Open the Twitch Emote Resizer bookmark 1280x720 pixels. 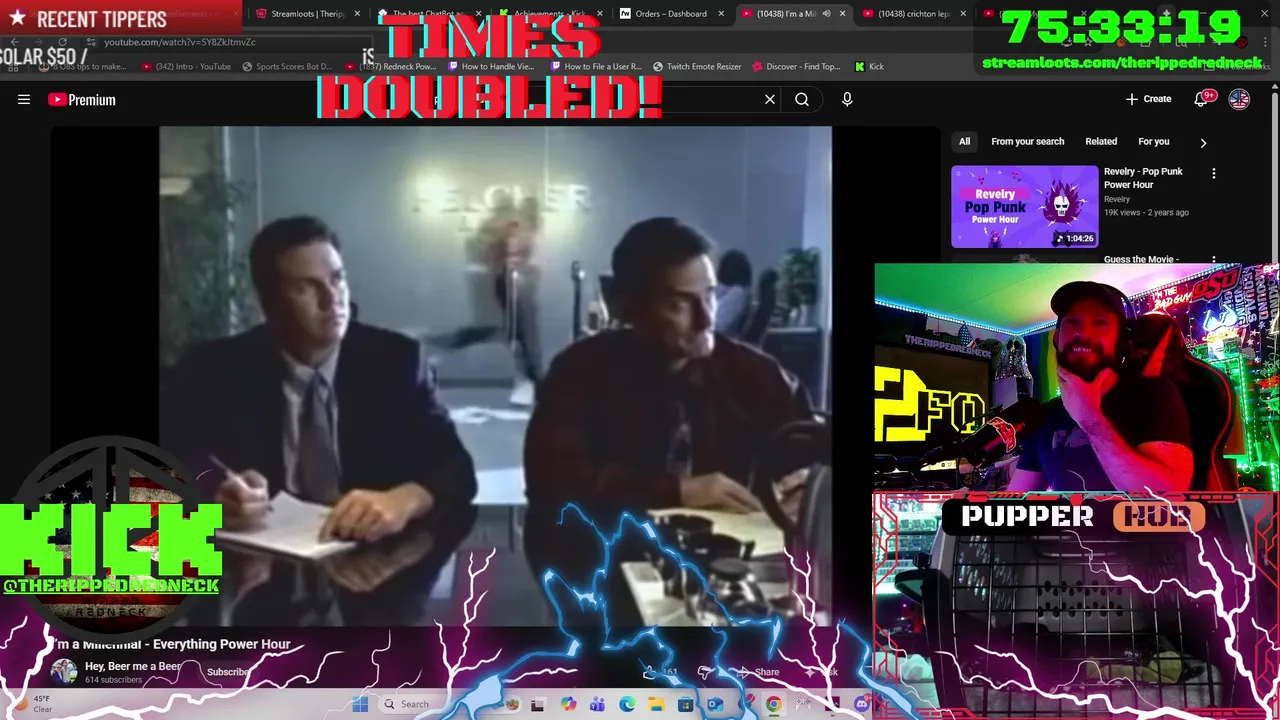click(697, 66)
